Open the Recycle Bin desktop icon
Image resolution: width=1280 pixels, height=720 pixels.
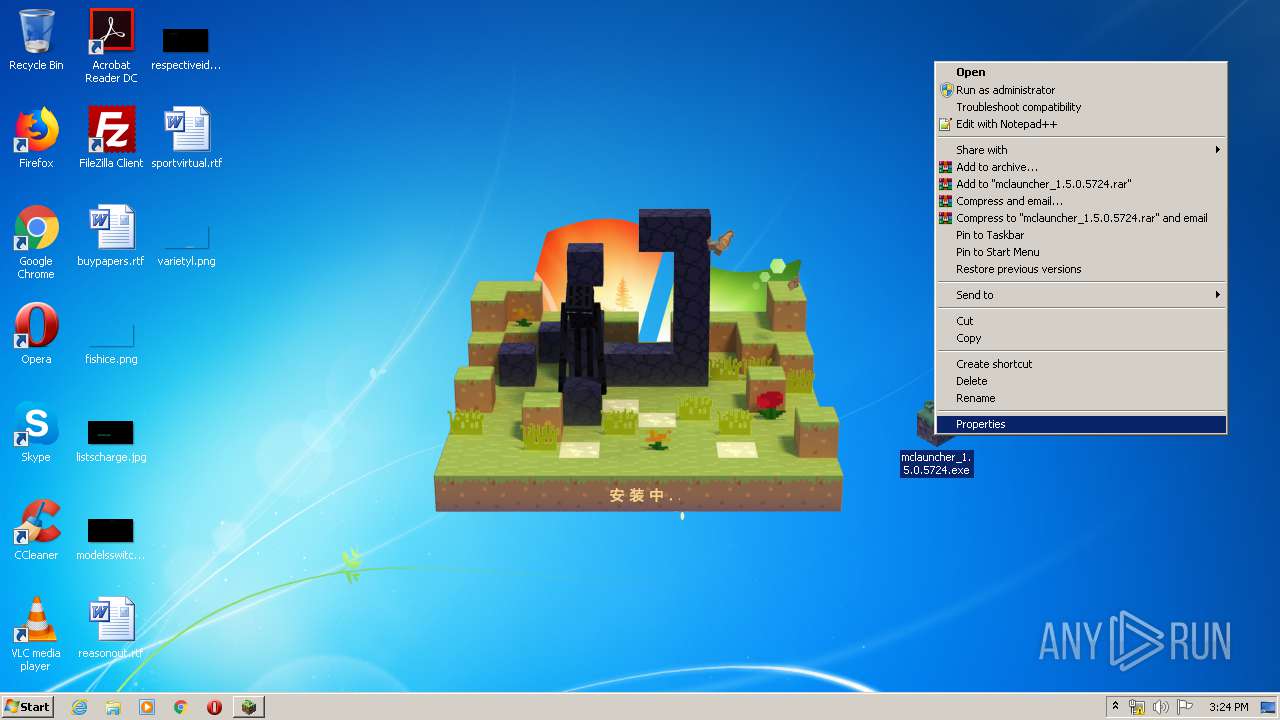click(x=36, y=40)
